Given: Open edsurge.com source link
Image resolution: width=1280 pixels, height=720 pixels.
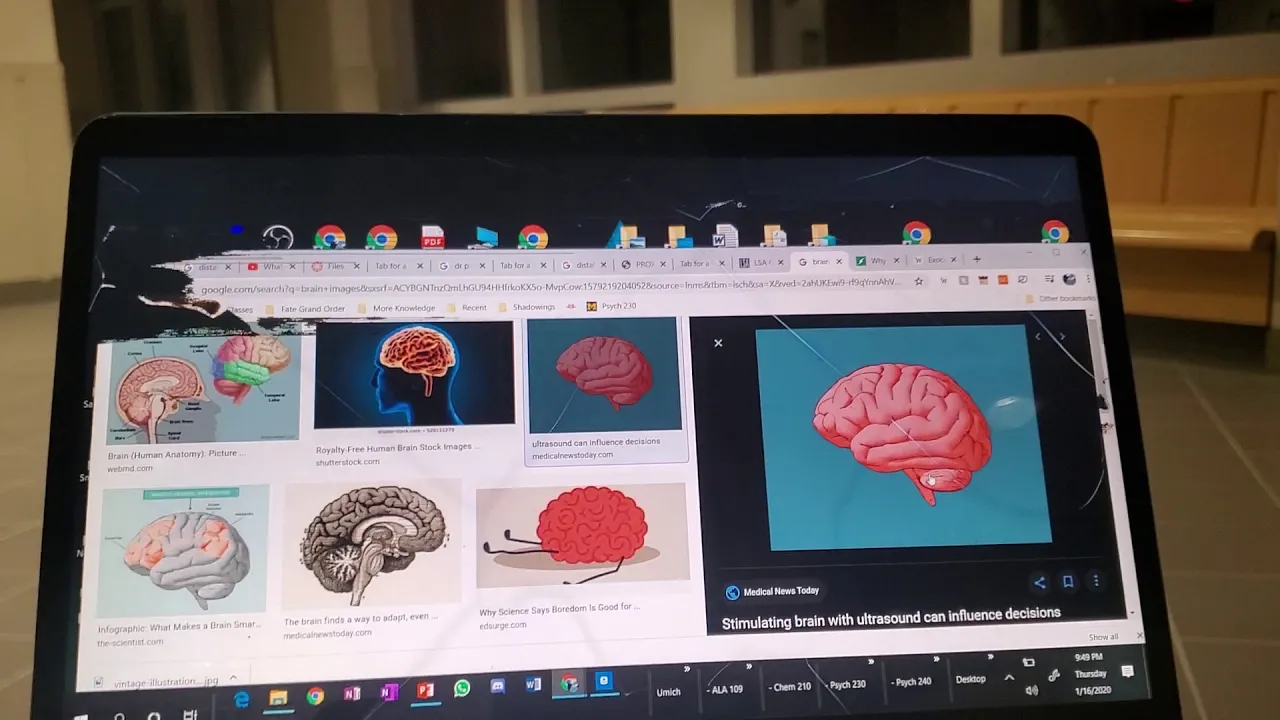Looking at the screenshot, I should click(x=502, y=625).
